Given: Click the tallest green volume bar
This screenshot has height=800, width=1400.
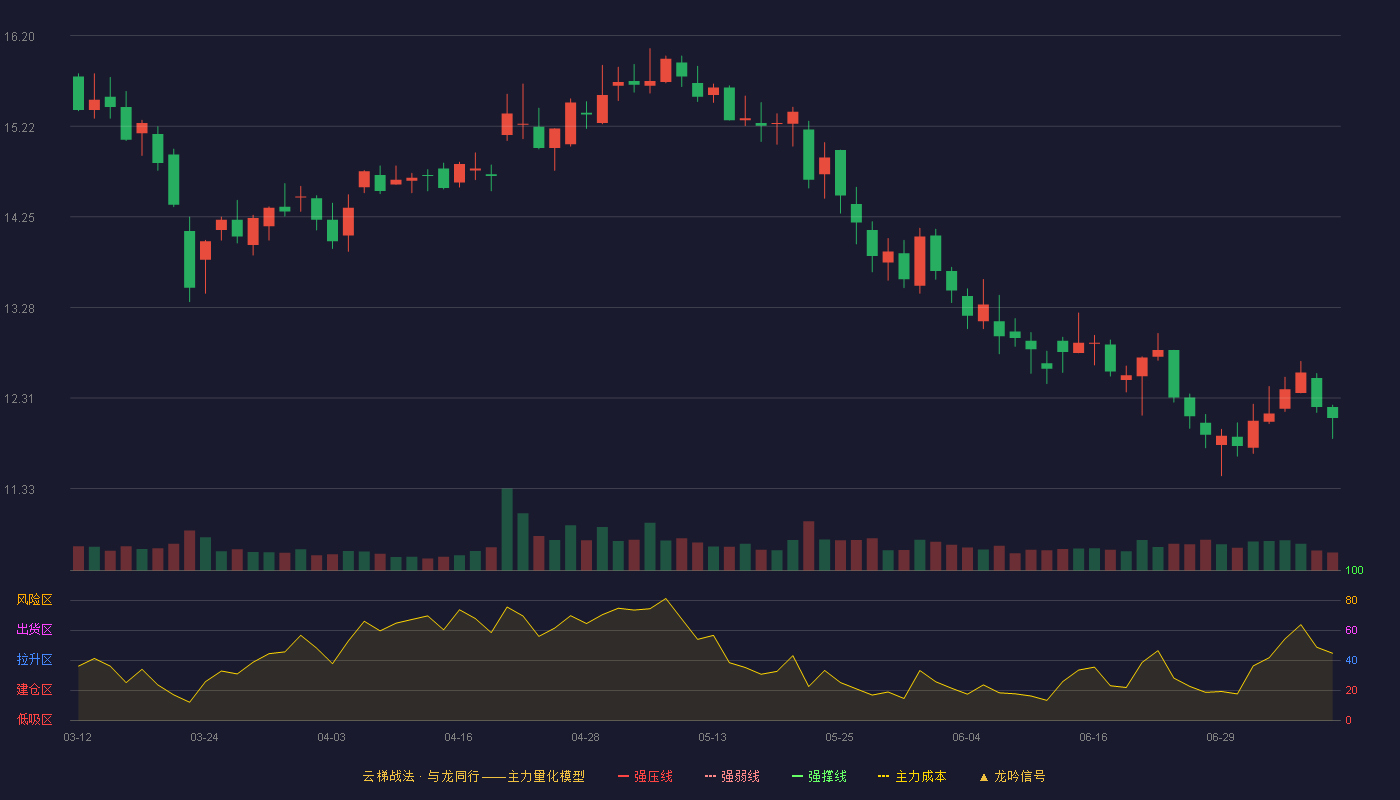Looking at the screenshot, I should pyautogui.click(x=507, y=529).
